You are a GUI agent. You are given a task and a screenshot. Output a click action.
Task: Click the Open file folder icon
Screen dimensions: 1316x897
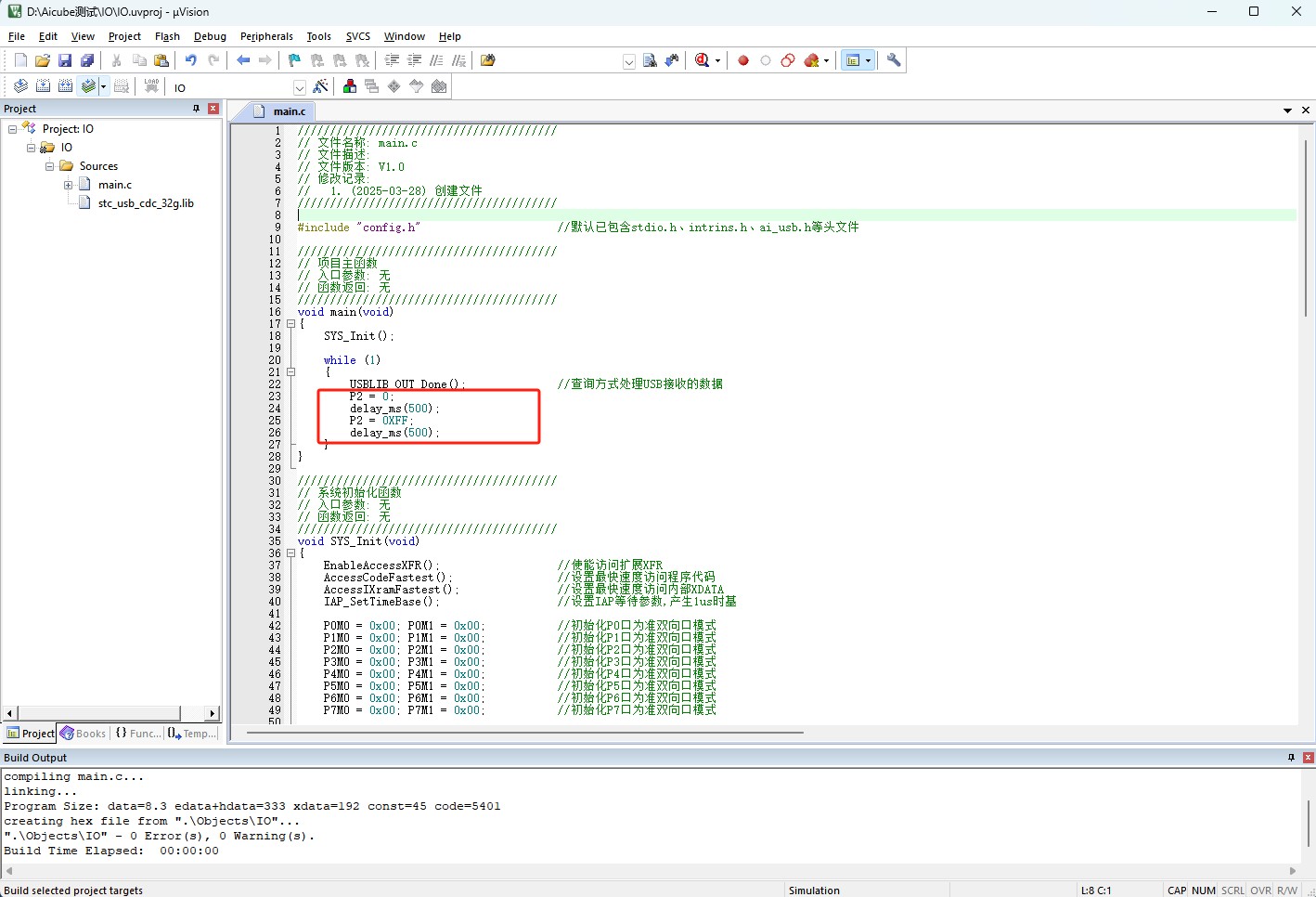click(x=43, y=60)
